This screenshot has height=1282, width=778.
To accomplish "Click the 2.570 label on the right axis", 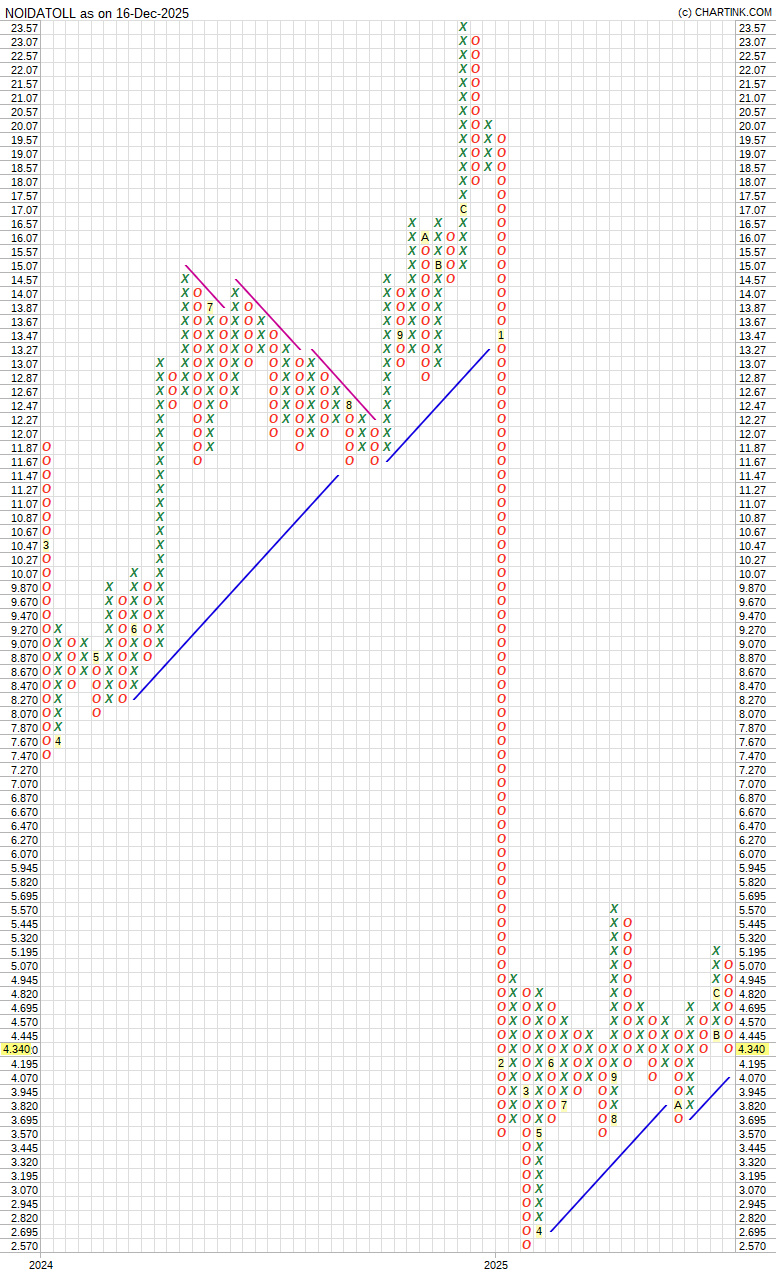I will pos(752,1246).
